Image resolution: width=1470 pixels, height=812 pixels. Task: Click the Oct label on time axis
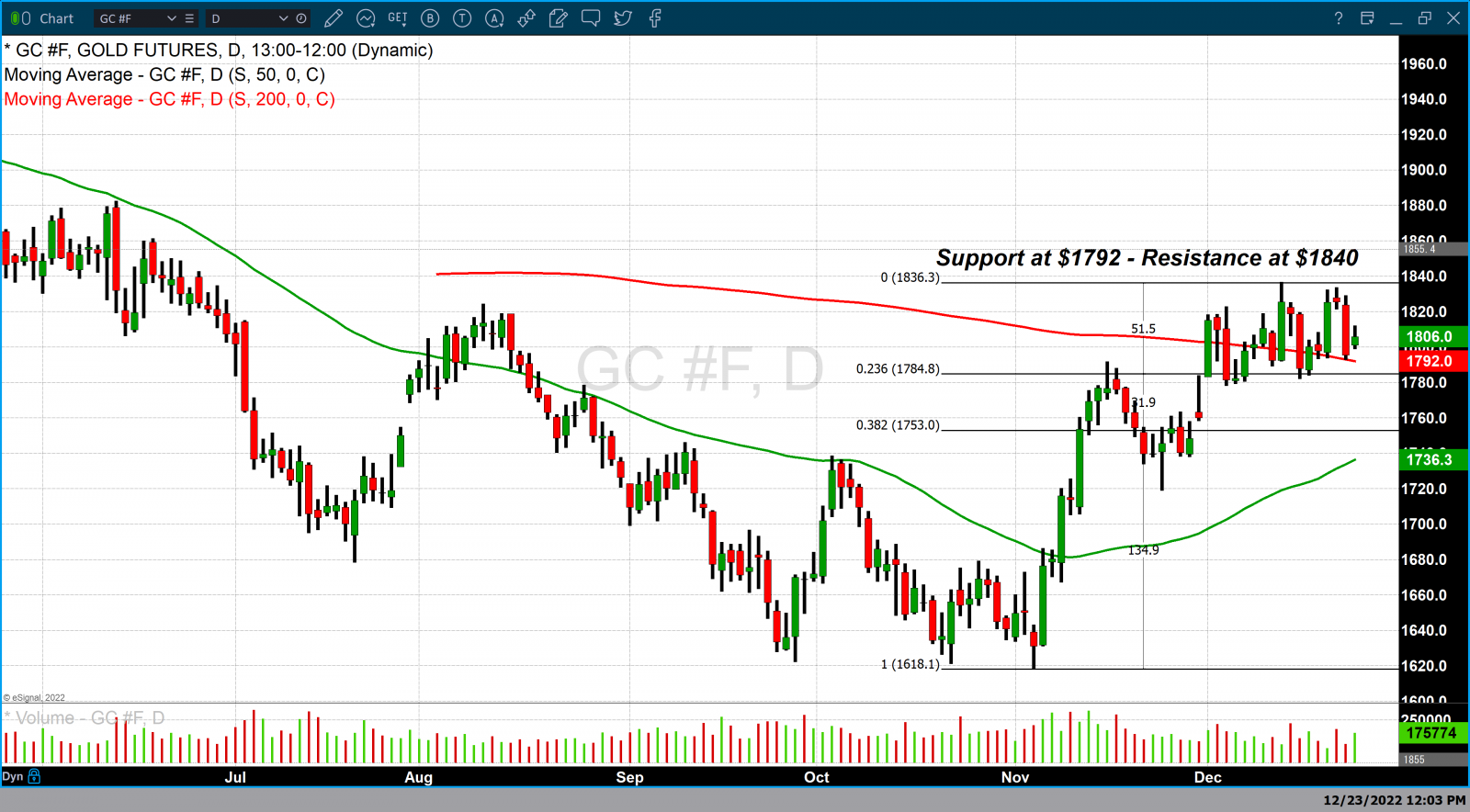816,777
